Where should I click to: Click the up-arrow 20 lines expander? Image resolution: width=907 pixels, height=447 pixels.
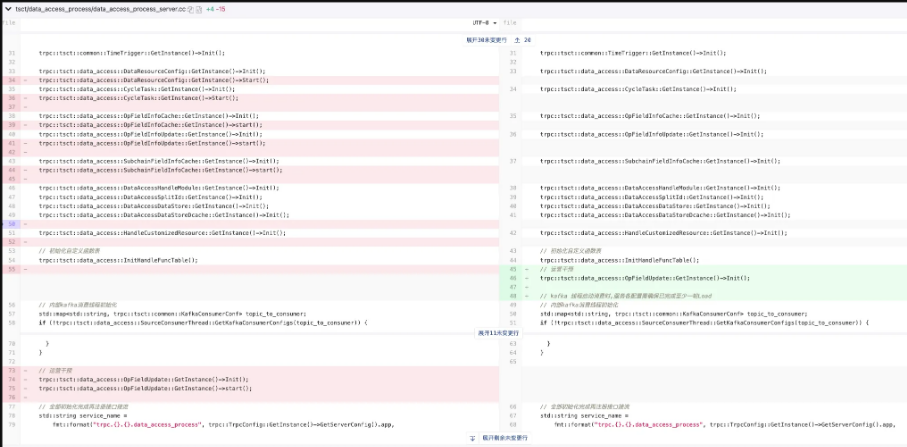(523, 40)
